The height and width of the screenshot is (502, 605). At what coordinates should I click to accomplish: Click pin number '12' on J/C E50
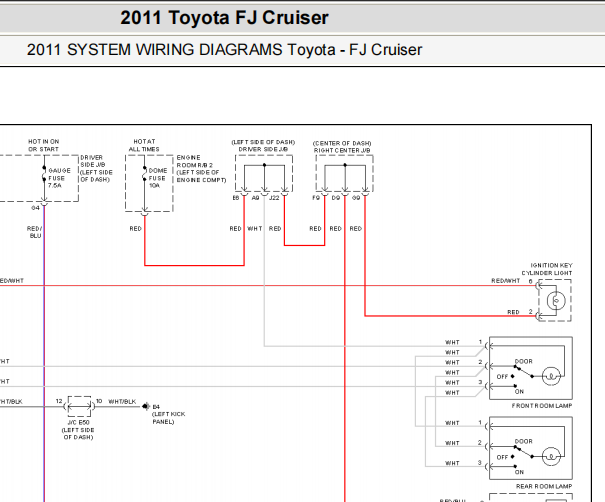[59, 401]
